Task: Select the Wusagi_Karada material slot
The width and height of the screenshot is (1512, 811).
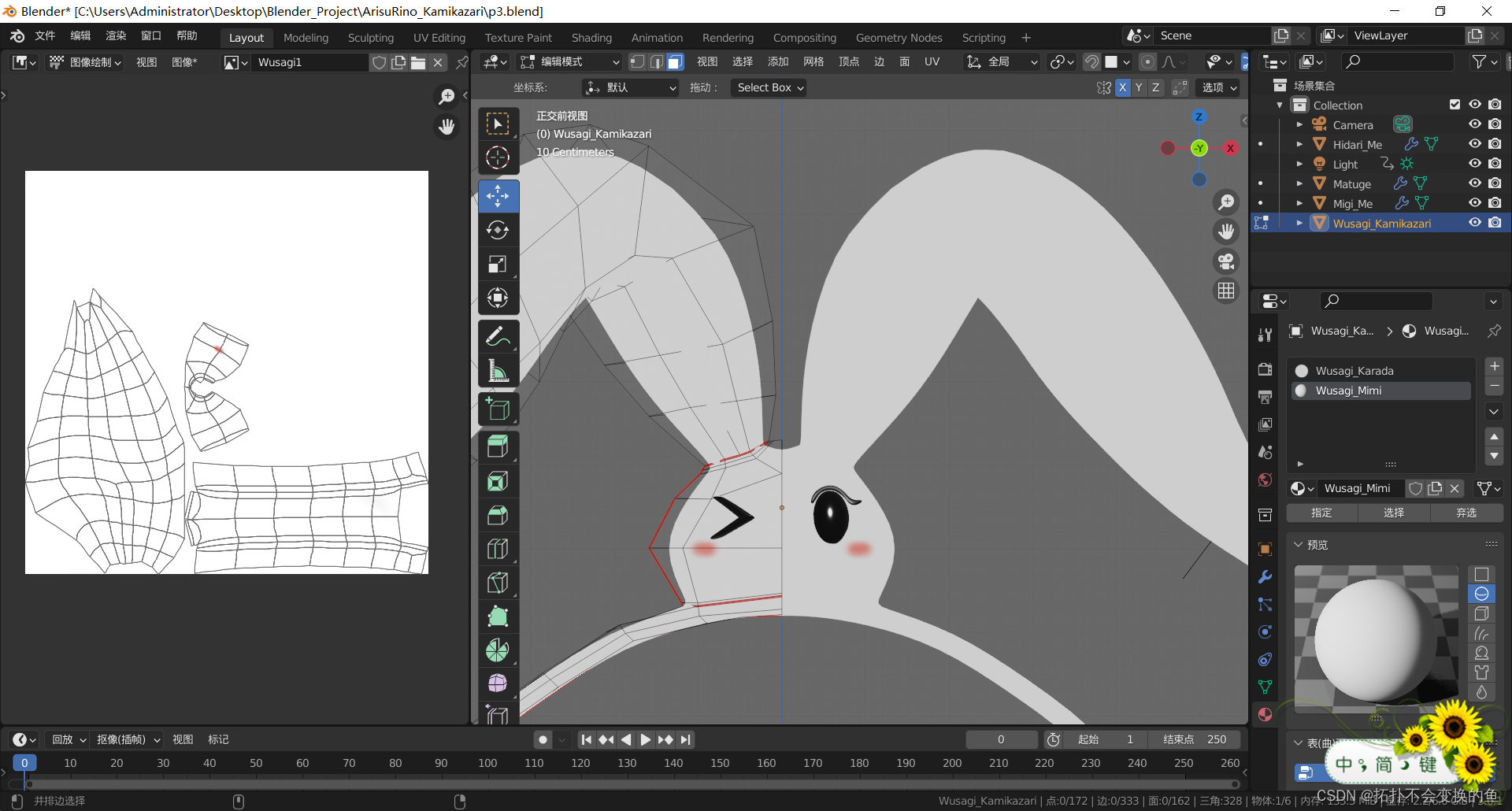Action: 1354,371
